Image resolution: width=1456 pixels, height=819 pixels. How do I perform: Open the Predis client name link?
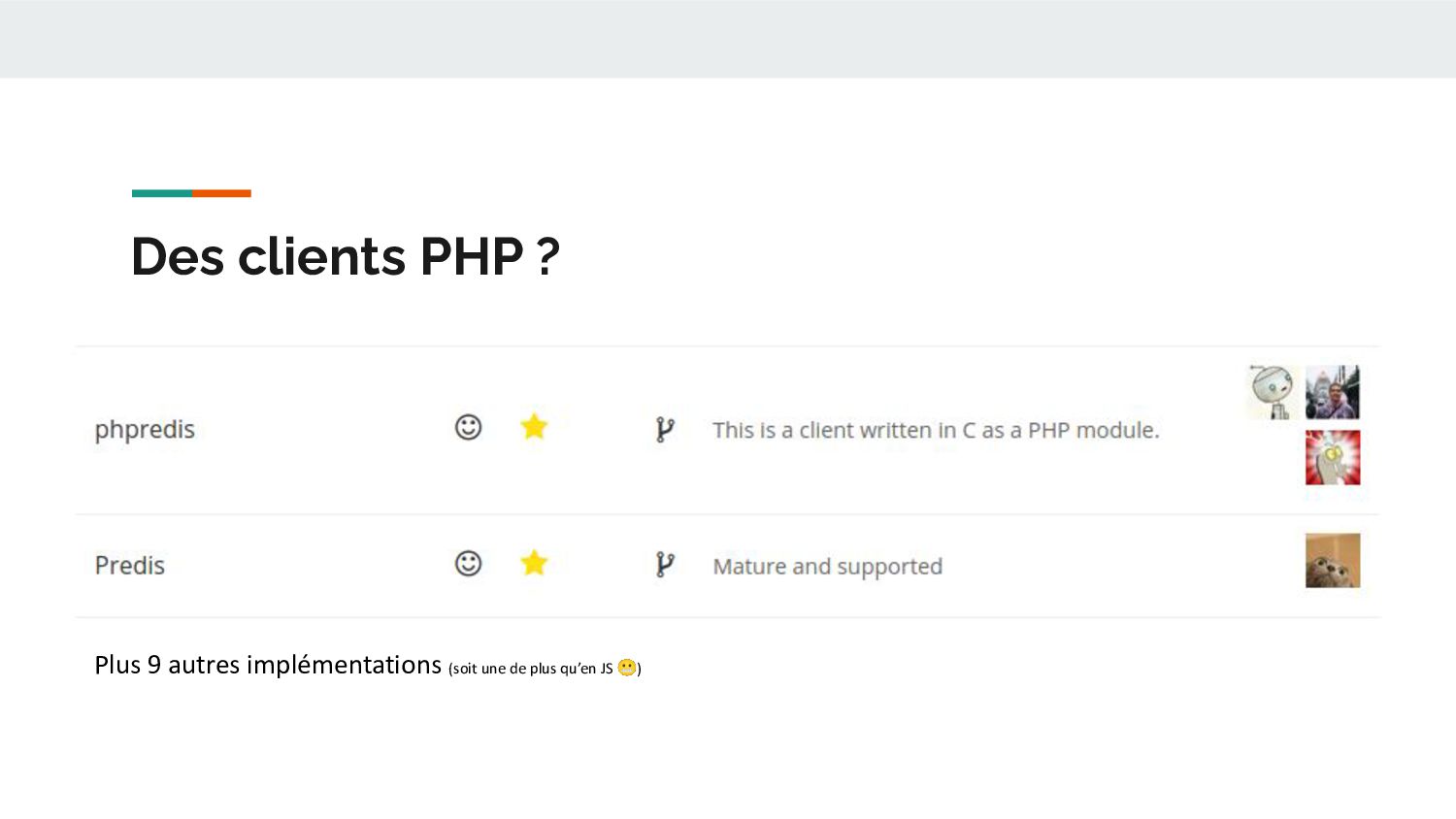[130, 565]
